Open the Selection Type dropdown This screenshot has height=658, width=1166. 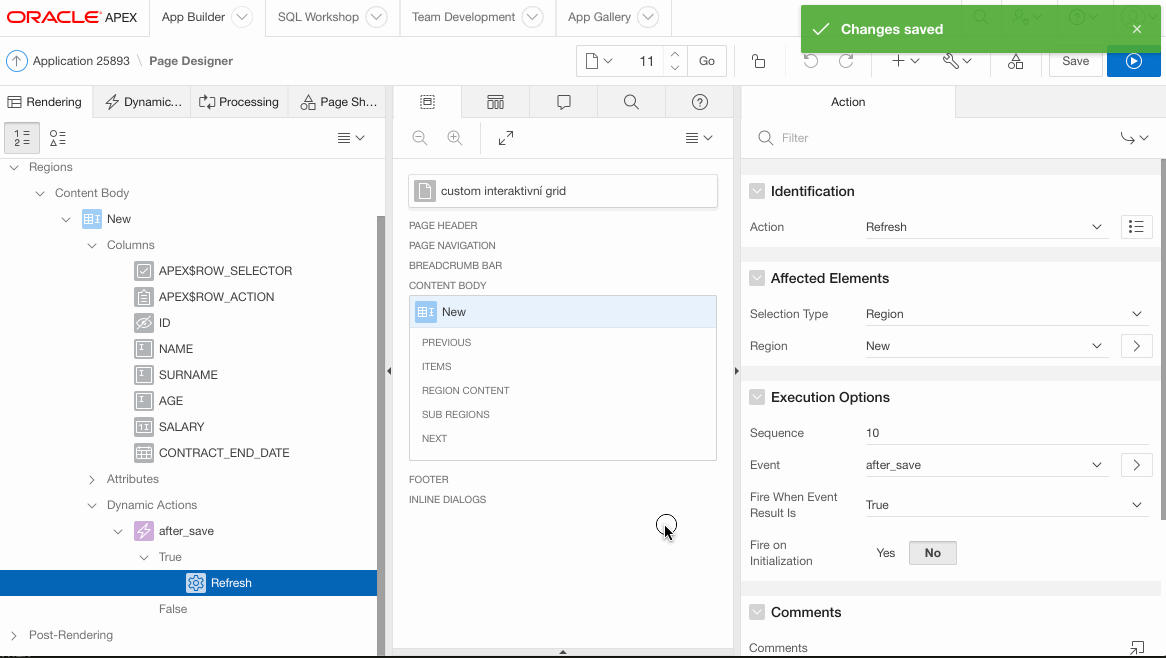[x=1004, y=314]
